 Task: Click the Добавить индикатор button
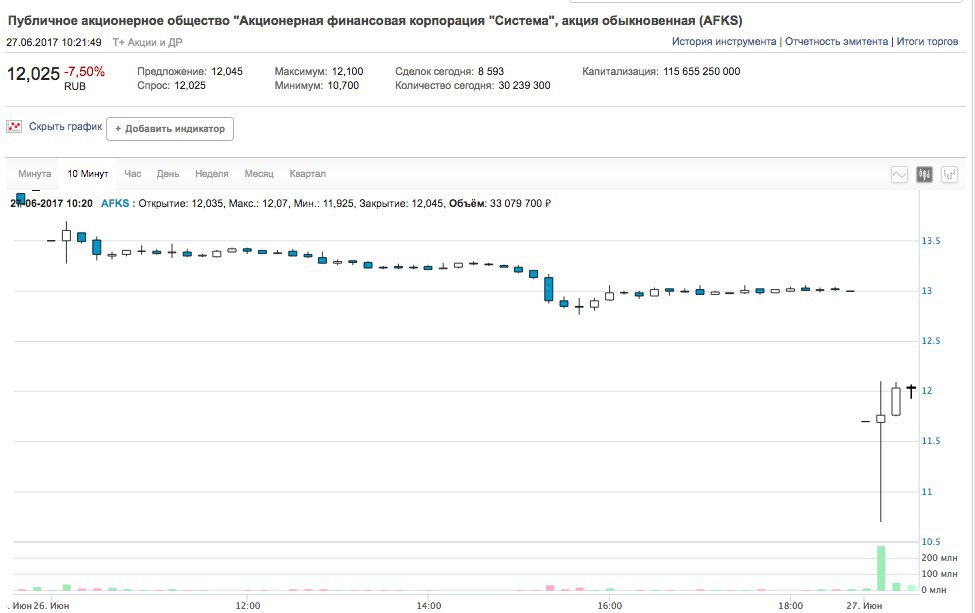[170, 129]
